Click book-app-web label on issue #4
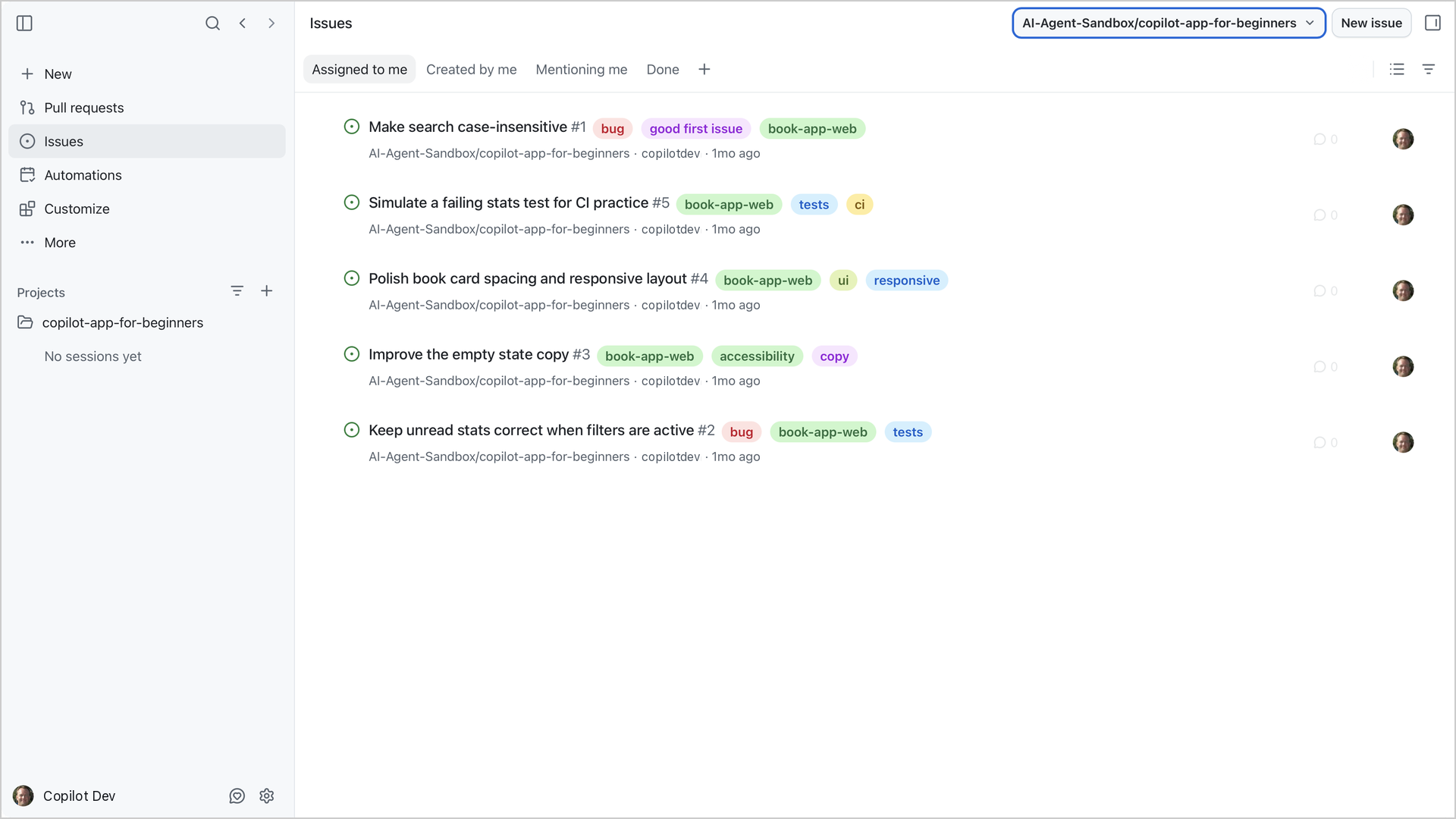 (x=767, y=281)
